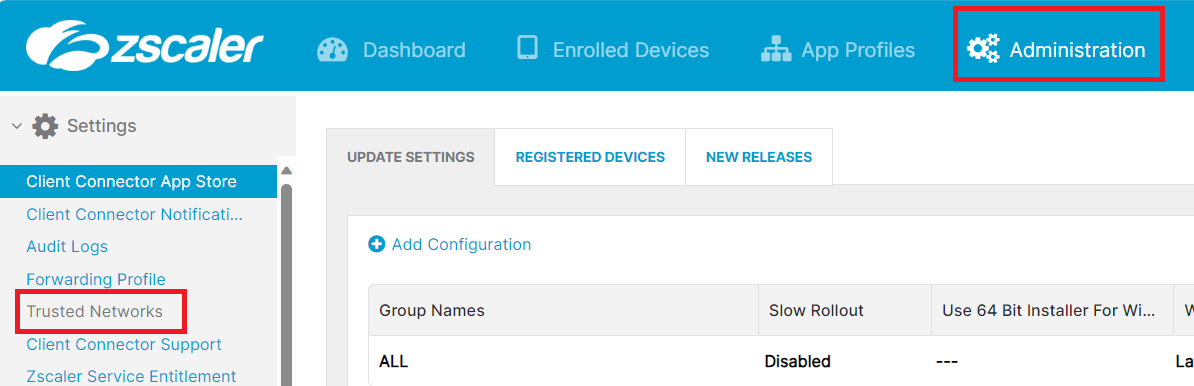Select the Update Settings tab
This screenshot has height=386, width=1194.
[x=410, y=157]
